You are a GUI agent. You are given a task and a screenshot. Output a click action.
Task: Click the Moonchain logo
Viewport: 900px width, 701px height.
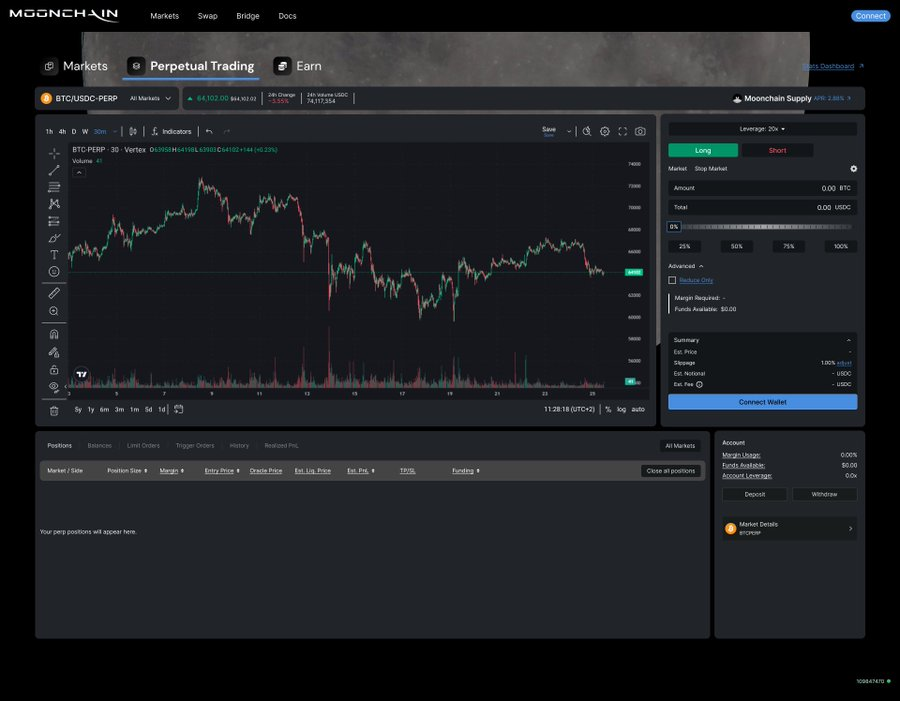(x=64, y=15)
